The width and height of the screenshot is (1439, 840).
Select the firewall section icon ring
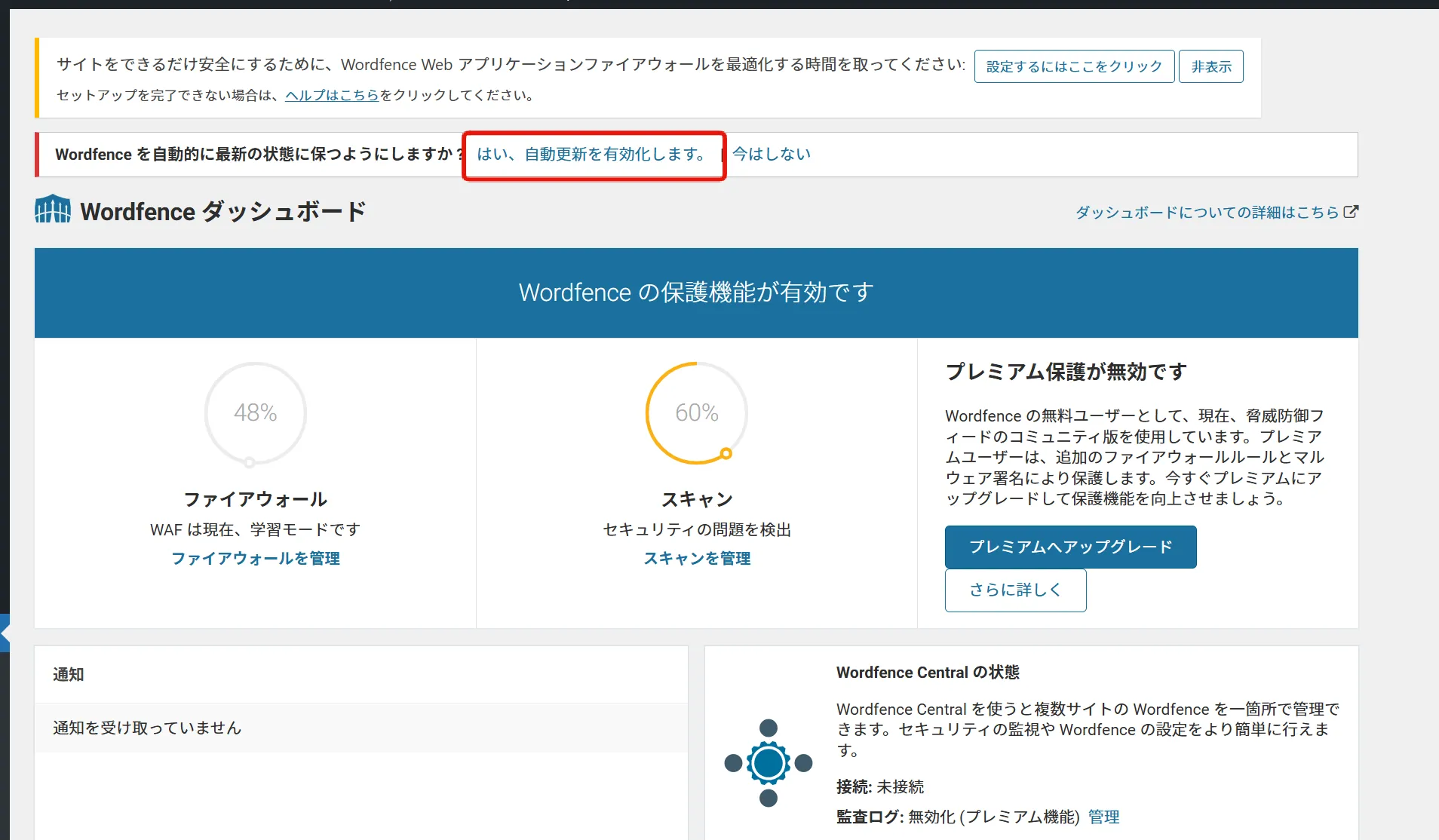255,413
